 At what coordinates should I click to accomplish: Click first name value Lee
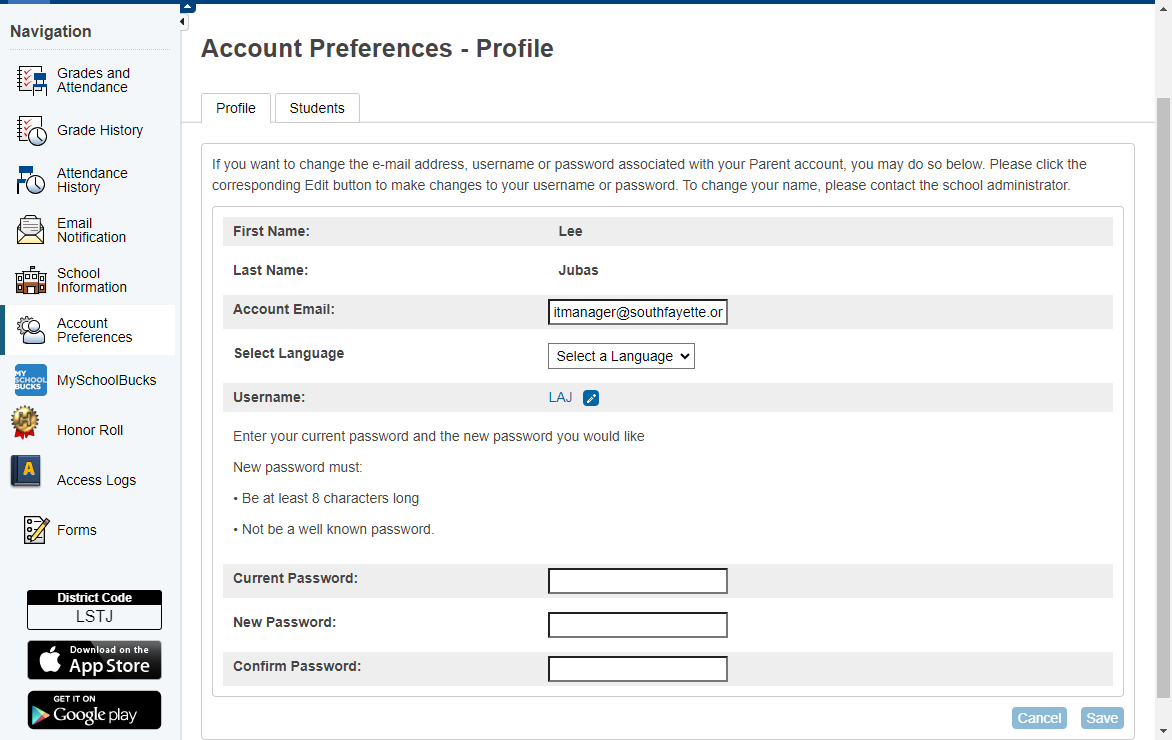[x=570, y=232]
